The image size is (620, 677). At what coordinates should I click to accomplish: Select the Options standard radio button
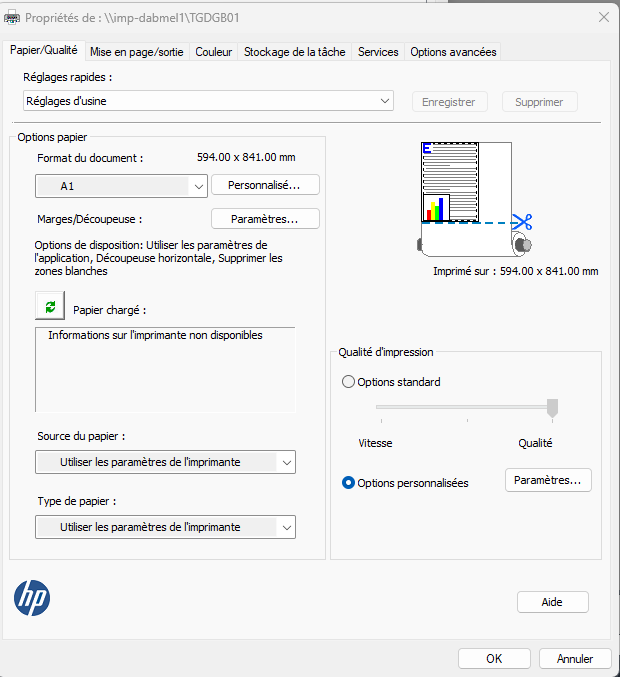pyautogui.click(x=348, y=382)
